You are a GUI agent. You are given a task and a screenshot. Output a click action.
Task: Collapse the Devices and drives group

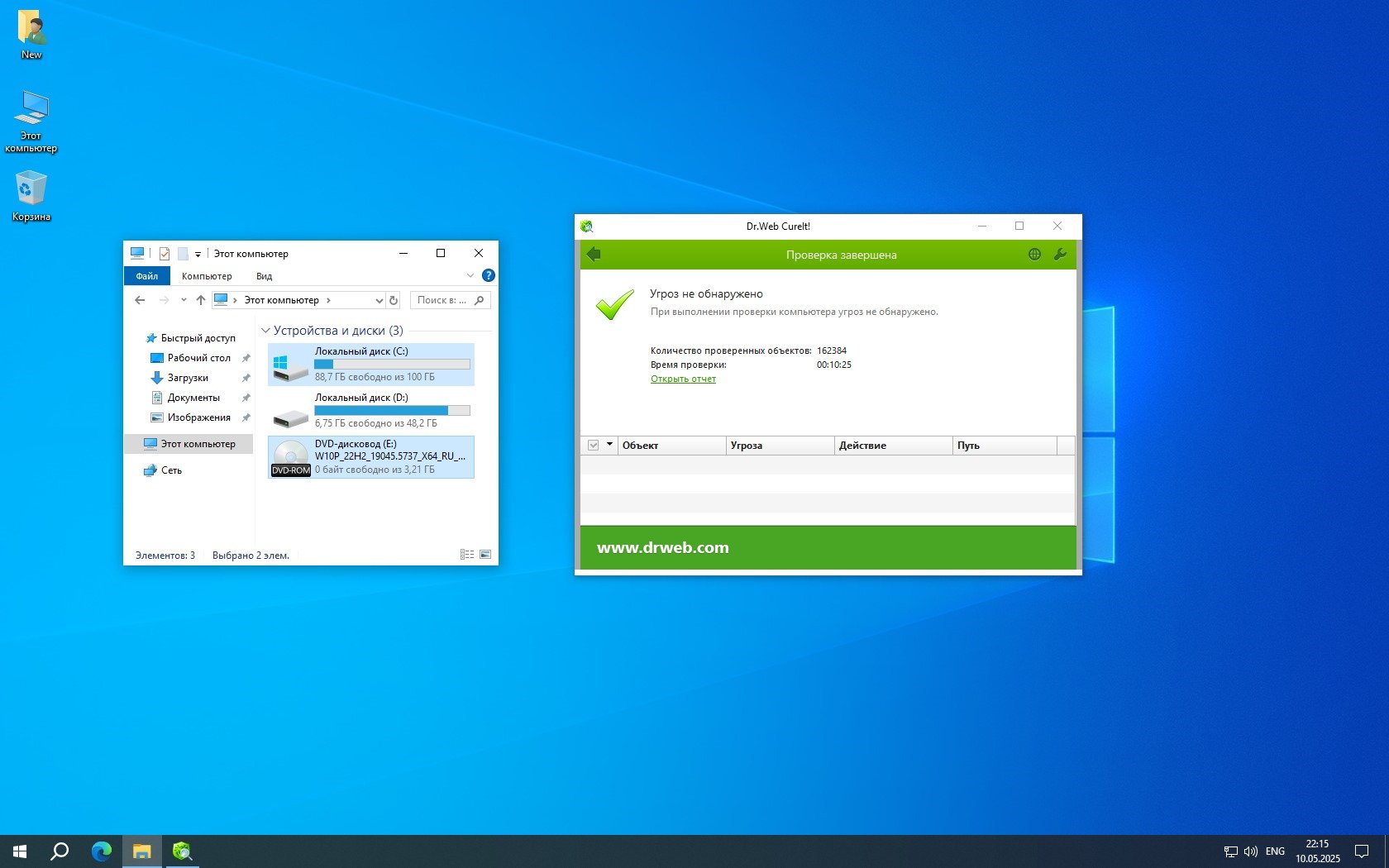(265, 331)
